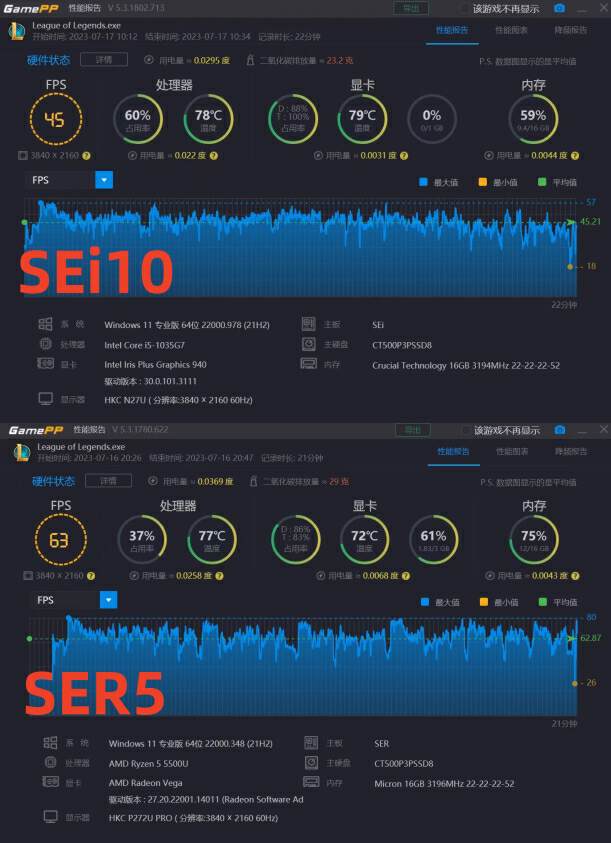
Task: Toggle 最大值 legend checkbox on top chart
Action: [x=424, y=182]
